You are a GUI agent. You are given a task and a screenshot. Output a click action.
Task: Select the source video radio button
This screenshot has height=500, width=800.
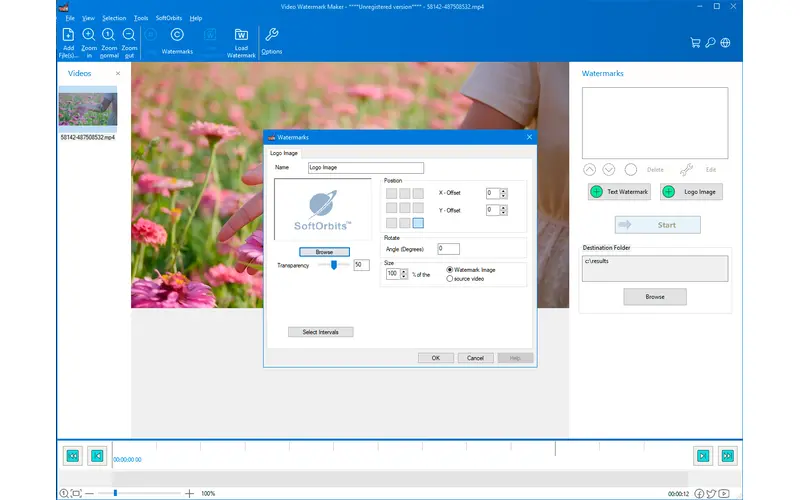pos(450,279)
